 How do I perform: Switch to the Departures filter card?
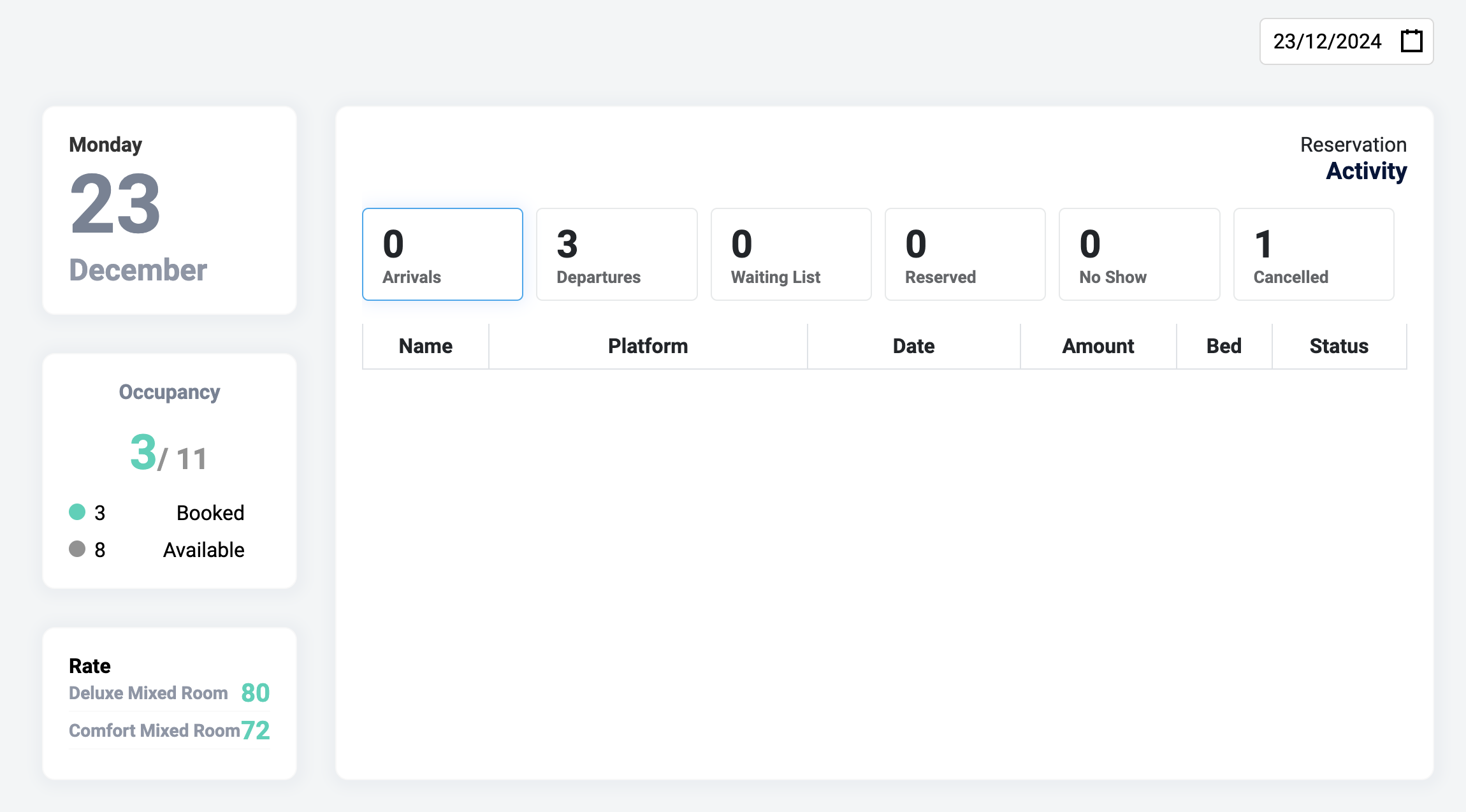616,254
